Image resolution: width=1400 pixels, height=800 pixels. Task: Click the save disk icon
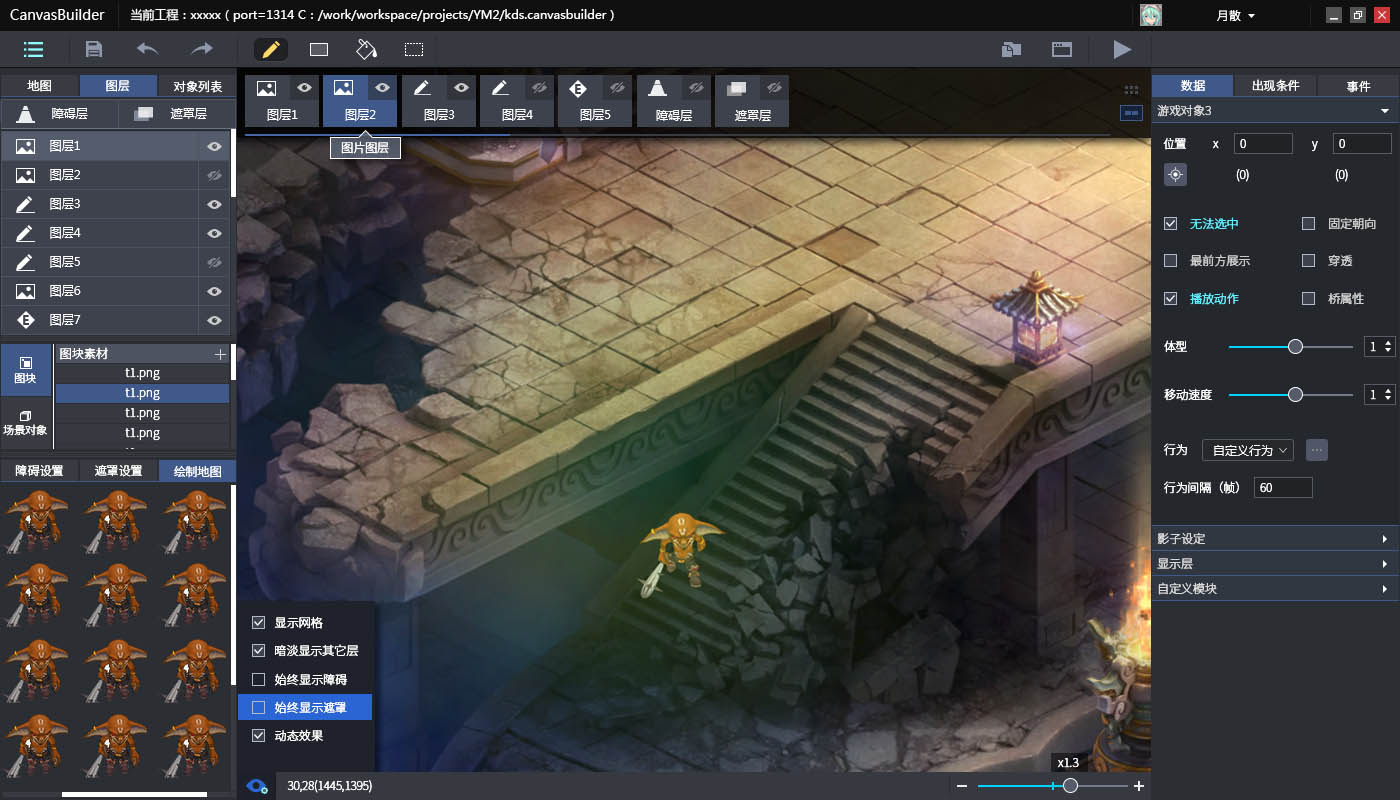point(94,49)
